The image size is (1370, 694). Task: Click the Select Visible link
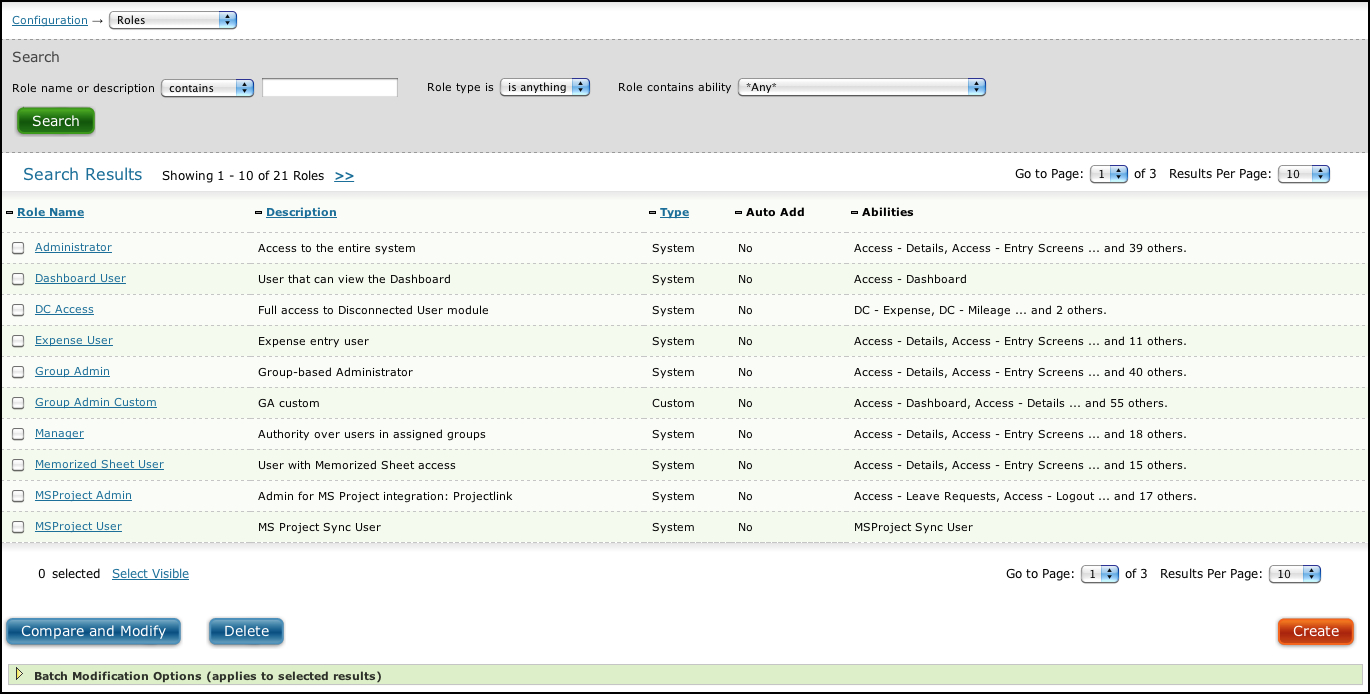click(x=150, y=574)
